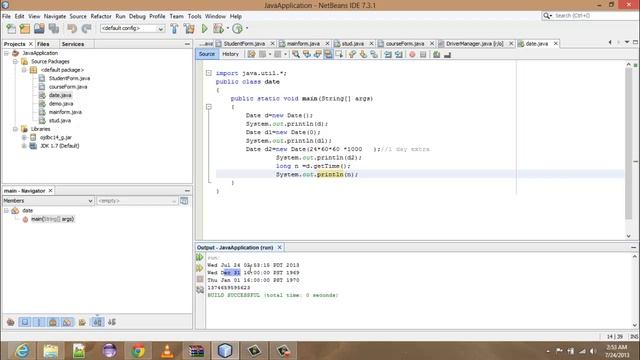Clean and build with hammer-broom icon

tap(189, 29)
